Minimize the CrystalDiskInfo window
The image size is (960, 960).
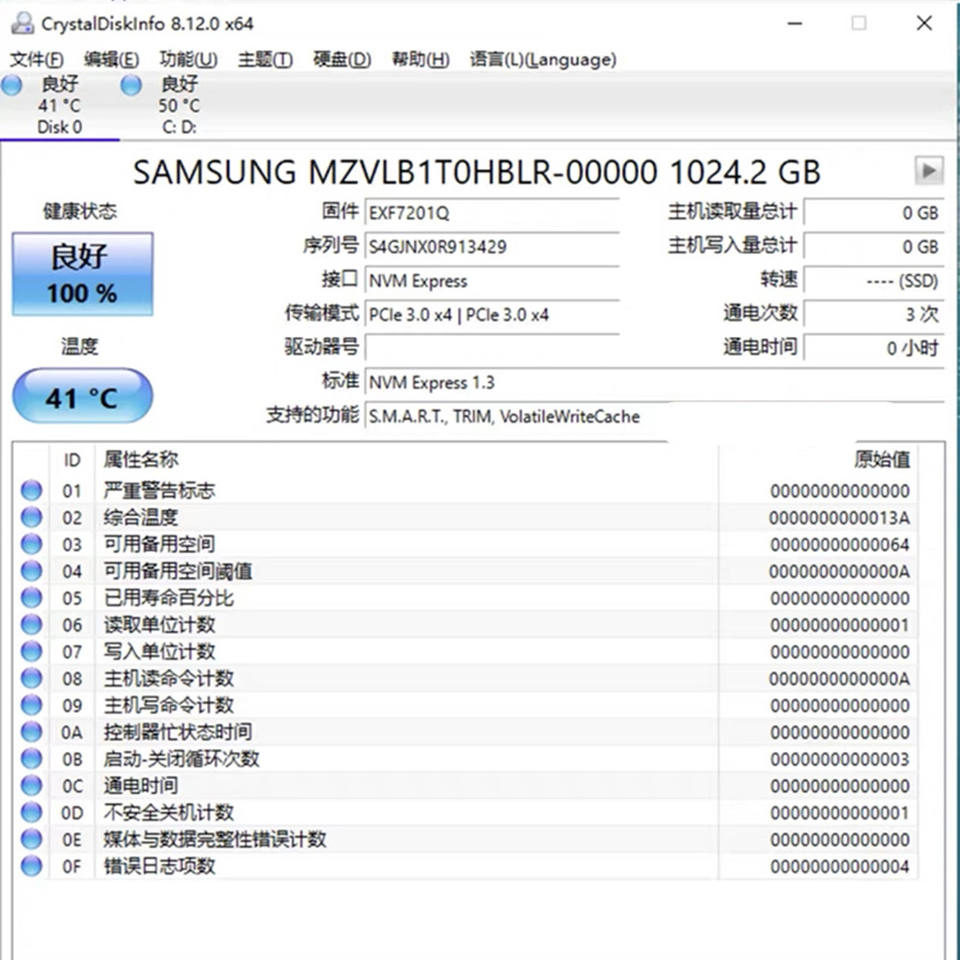tap(795, 23)
